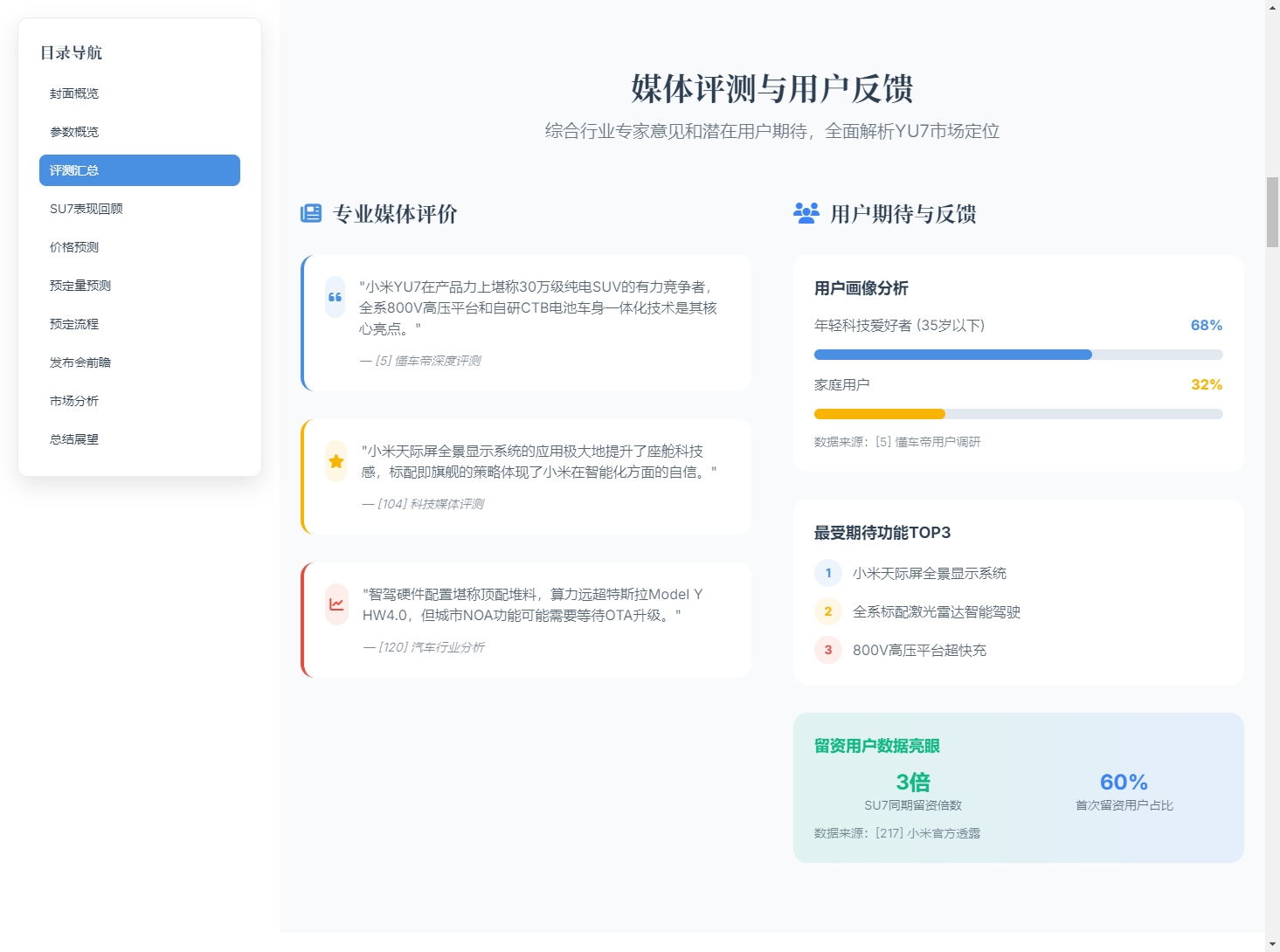Click the 智驾硬件配置堪称顶配堆料 quote text
The width and height of the screenshot is (1280, 952).
[533, 604]
